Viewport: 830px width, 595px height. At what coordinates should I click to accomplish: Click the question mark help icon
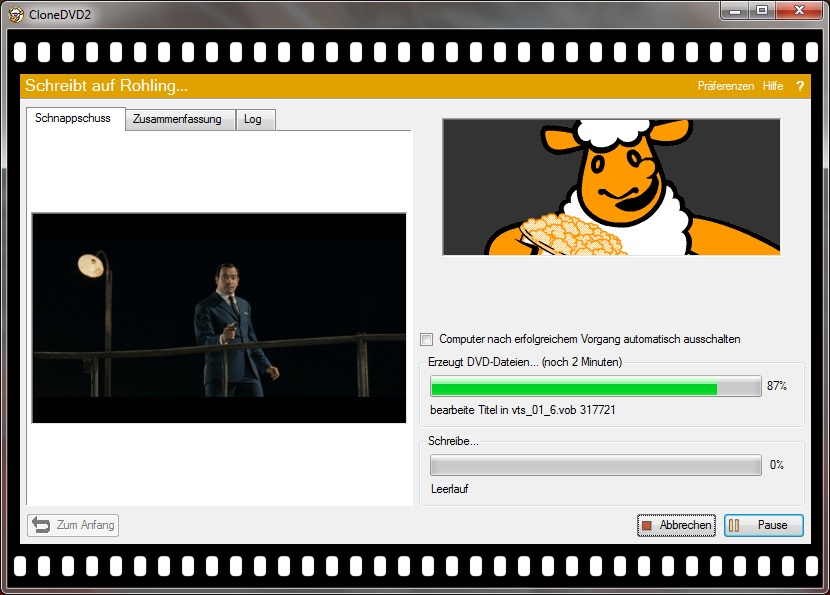[x=800, y=86]
